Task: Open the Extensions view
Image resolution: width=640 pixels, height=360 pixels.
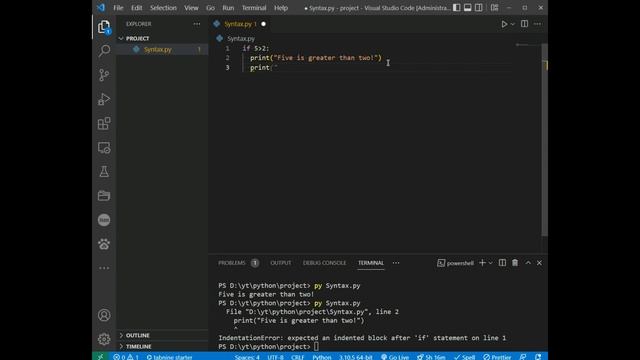Action: coord(104,123)
